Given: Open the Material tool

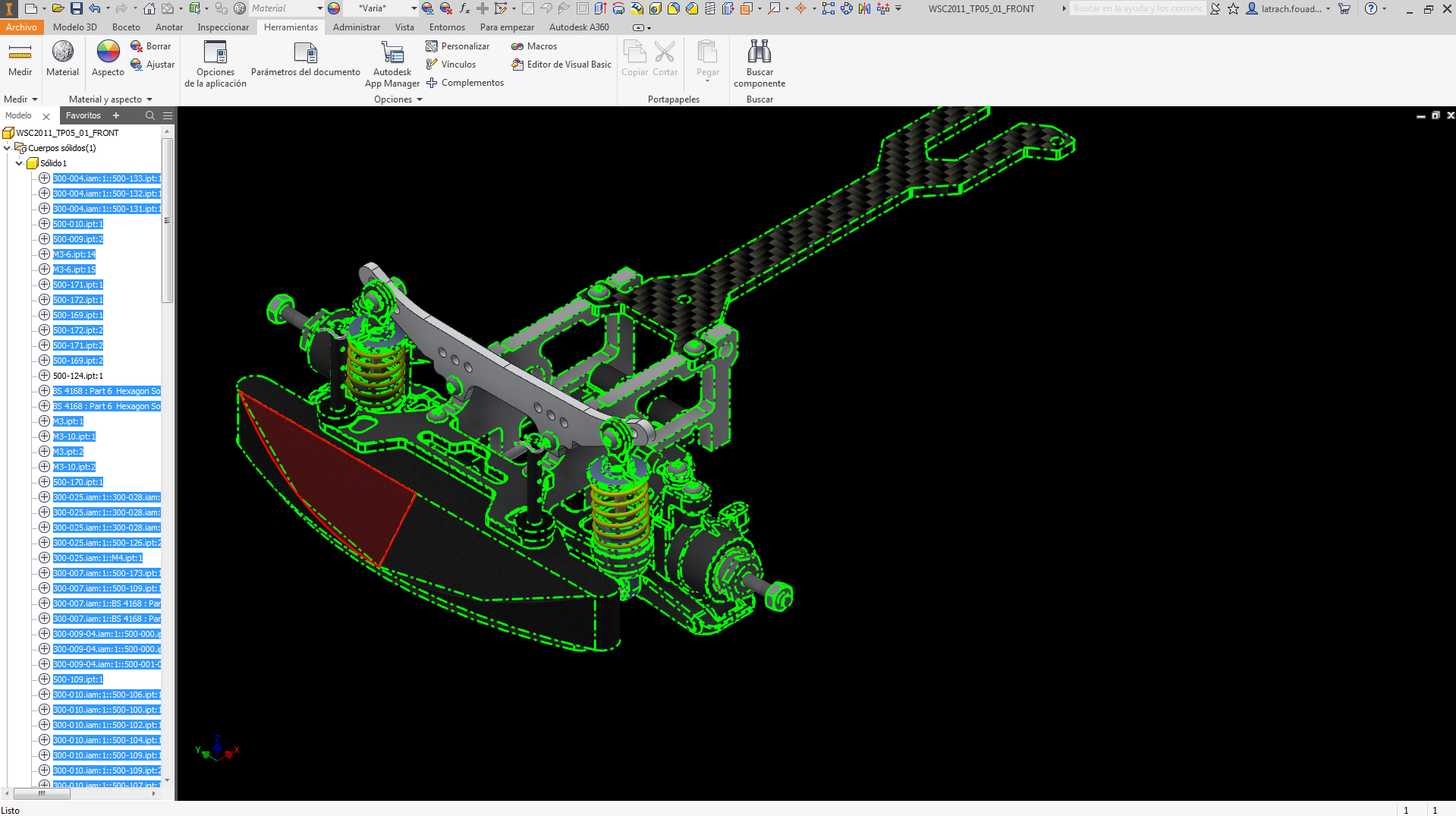Looking at the screenshot, I should 62,61.
